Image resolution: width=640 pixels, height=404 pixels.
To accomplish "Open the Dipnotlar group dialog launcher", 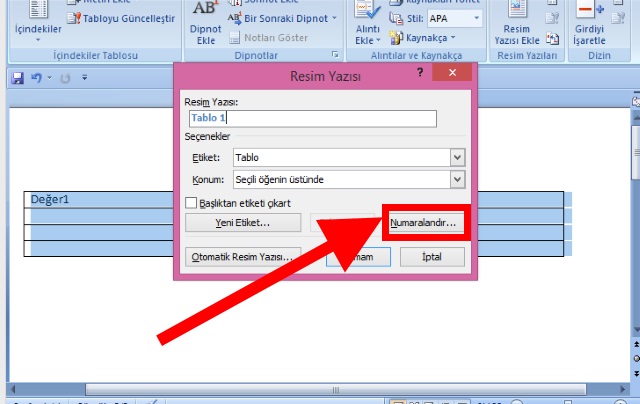I will (335, 54).
